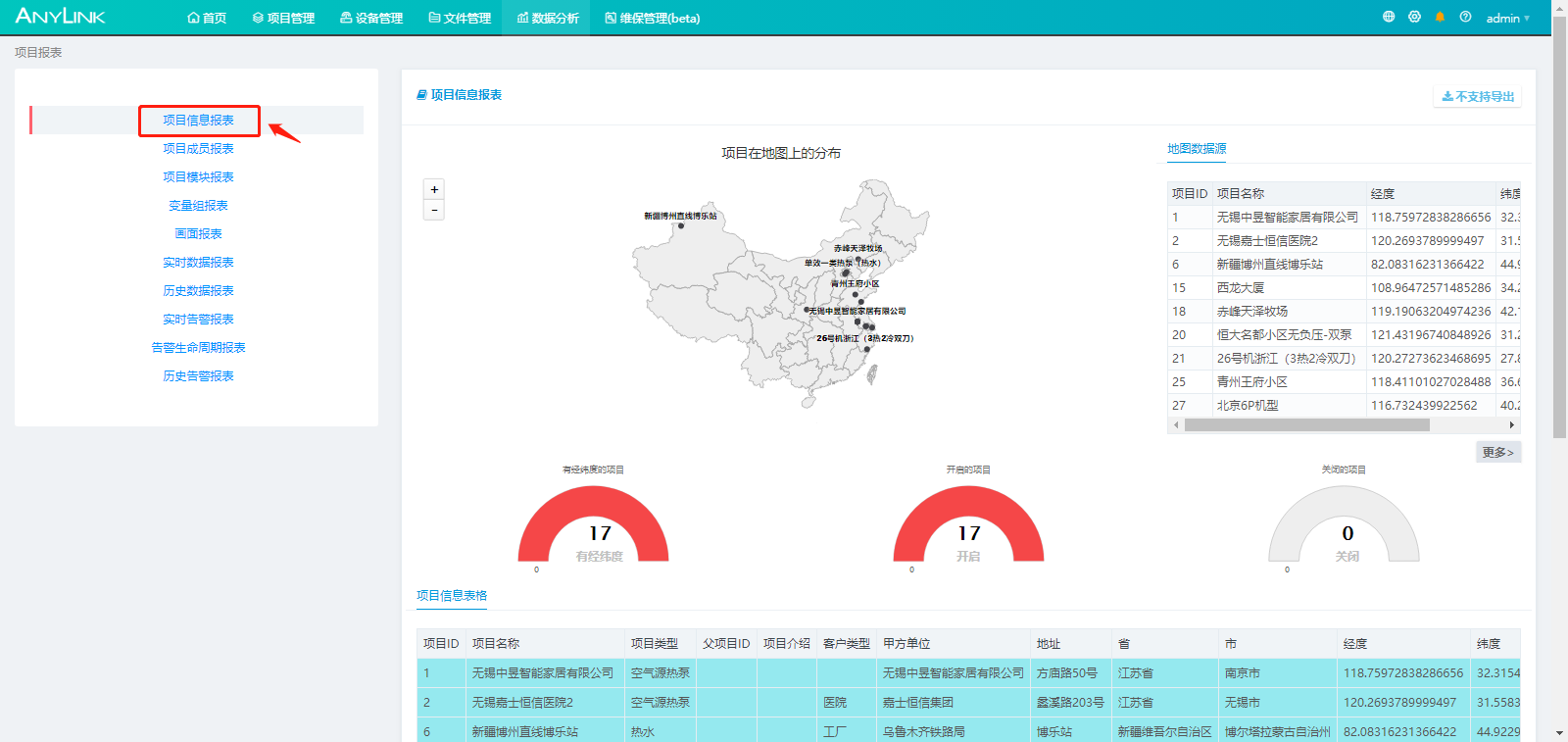Click the page scrollbar down arrow
The width and height of the screenshot is (1568, 742).
click(1559, 733)
